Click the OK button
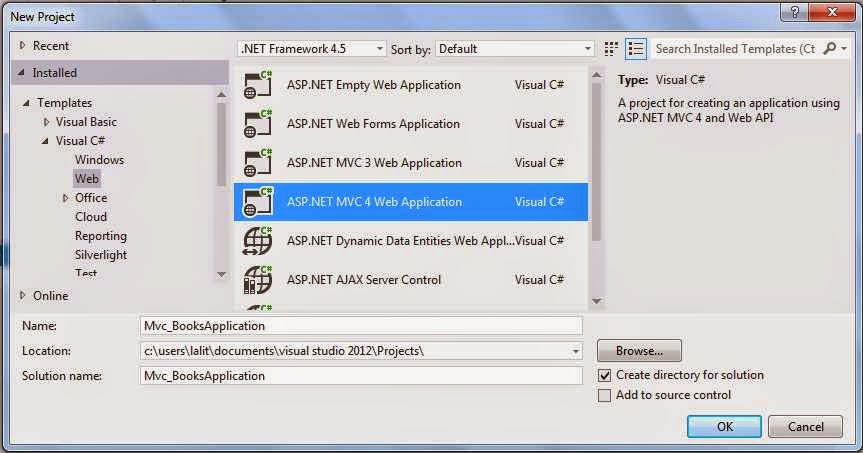The width and height of the screenshot is (863, 453). (724, 427)
